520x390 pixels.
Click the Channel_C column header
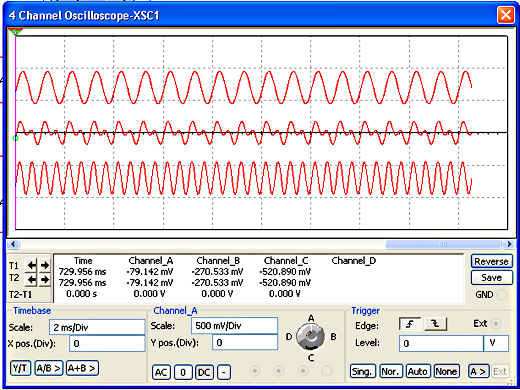point(286,261)
